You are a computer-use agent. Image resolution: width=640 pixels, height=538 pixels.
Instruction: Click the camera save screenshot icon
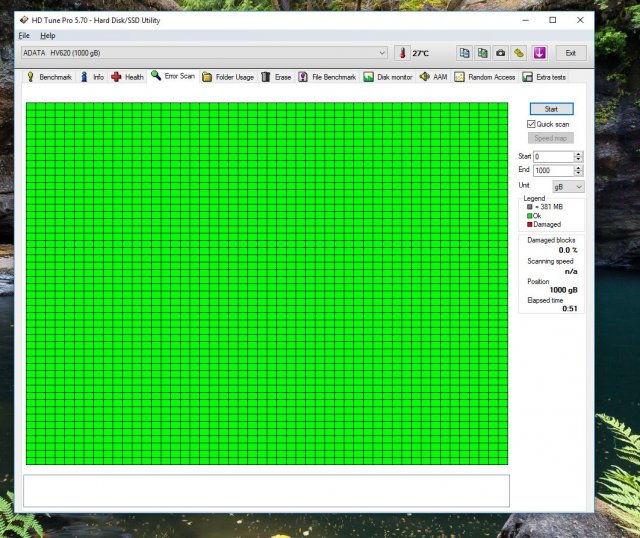tap(501, 53)
